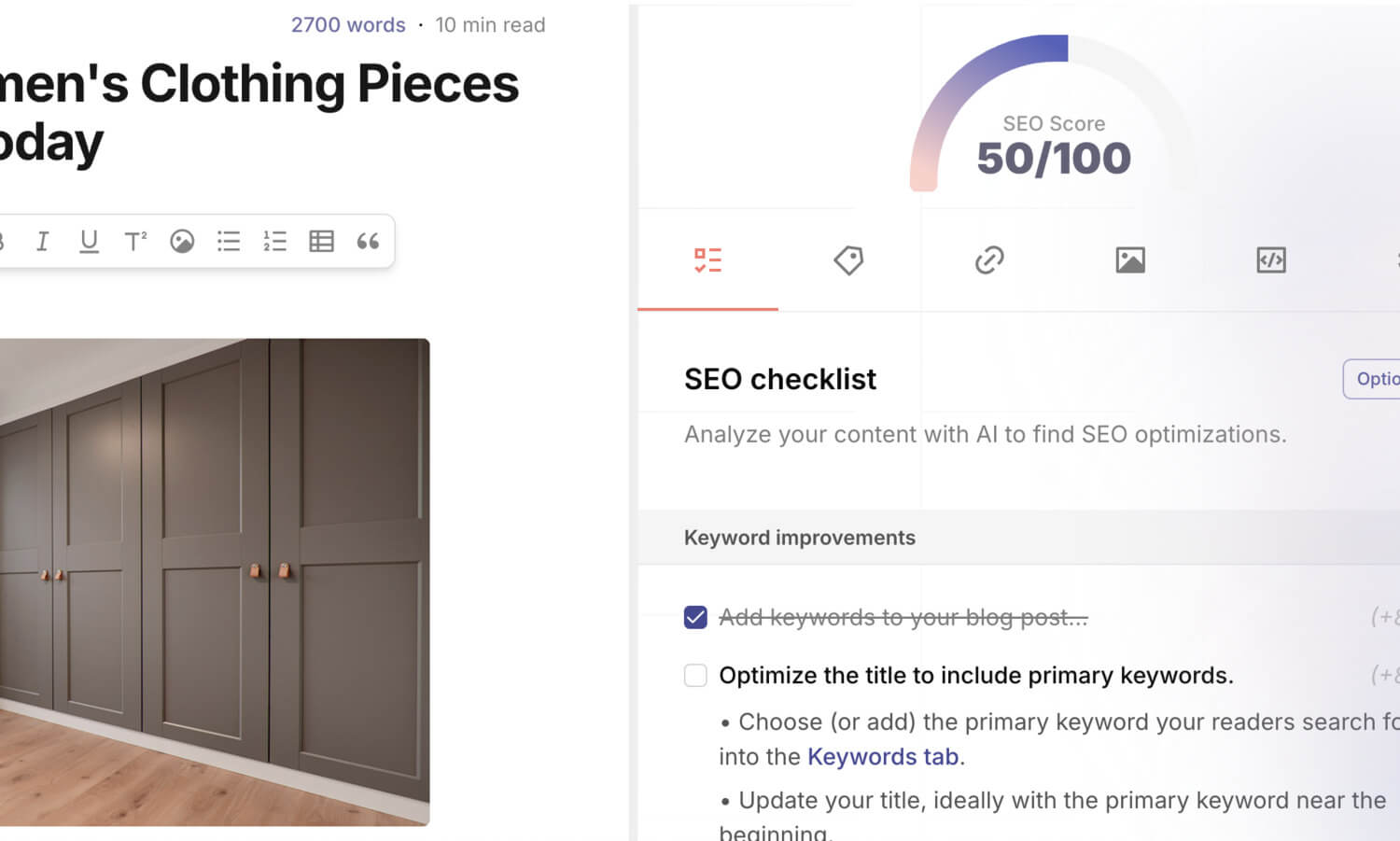Select the wardrobe image in the post

click(x=215, y=582)
